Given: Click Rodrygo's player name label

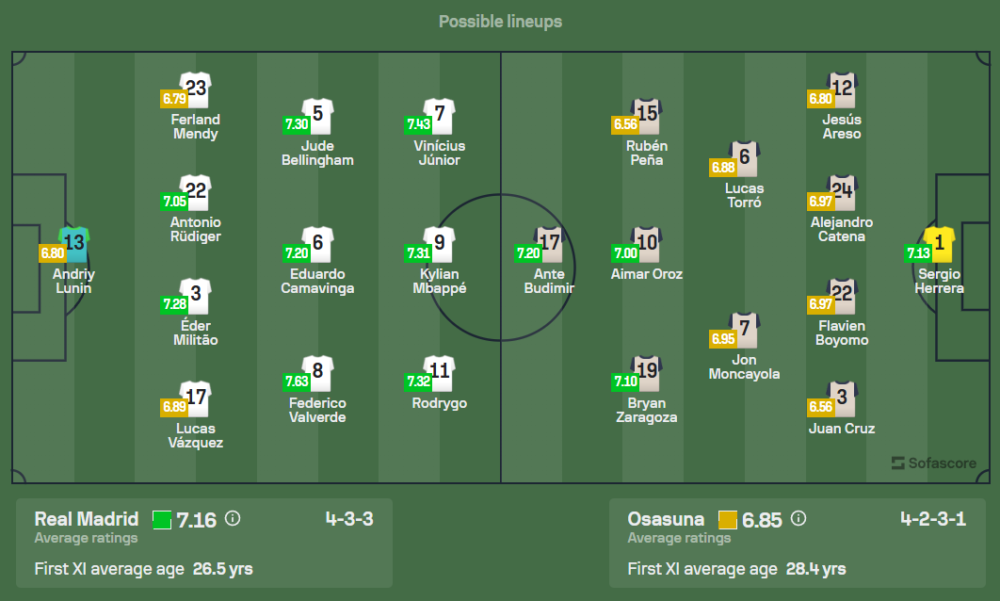Looking at the screenshot, I should [439, 403].
